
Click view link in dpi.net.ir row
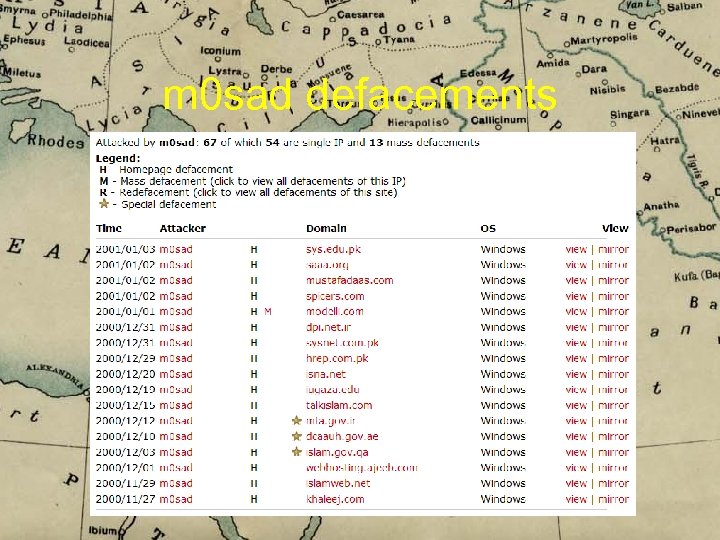[576, 327]
